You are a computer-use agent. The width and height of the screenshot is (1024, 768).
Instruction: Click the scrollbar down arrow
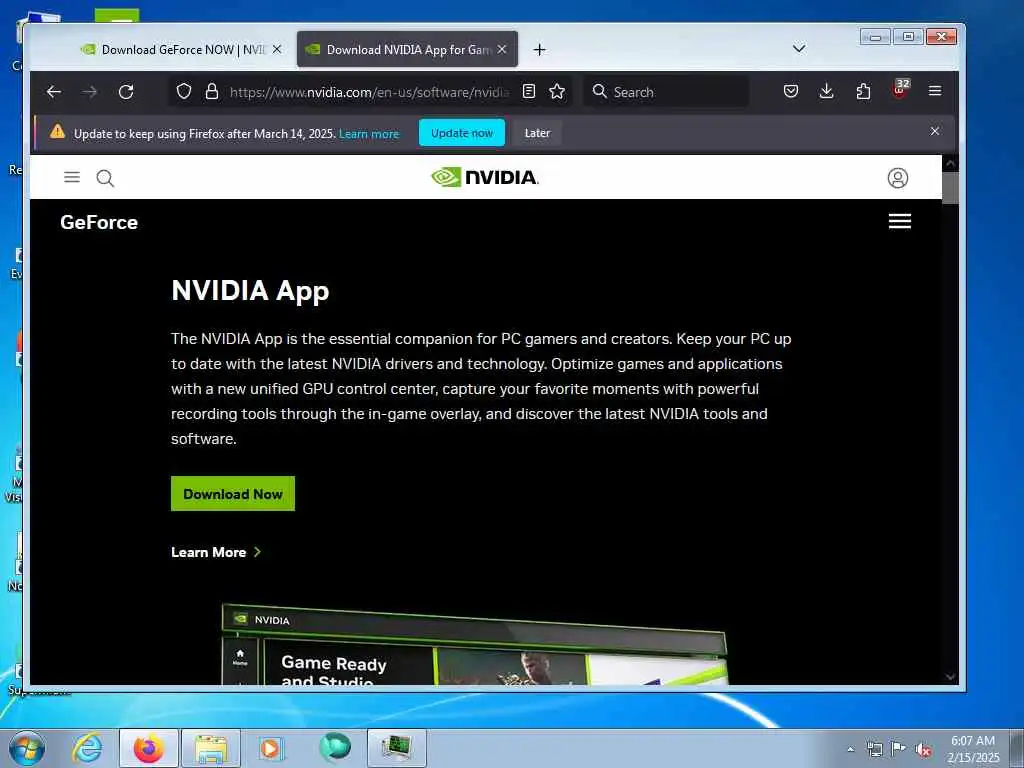(950, 677)
